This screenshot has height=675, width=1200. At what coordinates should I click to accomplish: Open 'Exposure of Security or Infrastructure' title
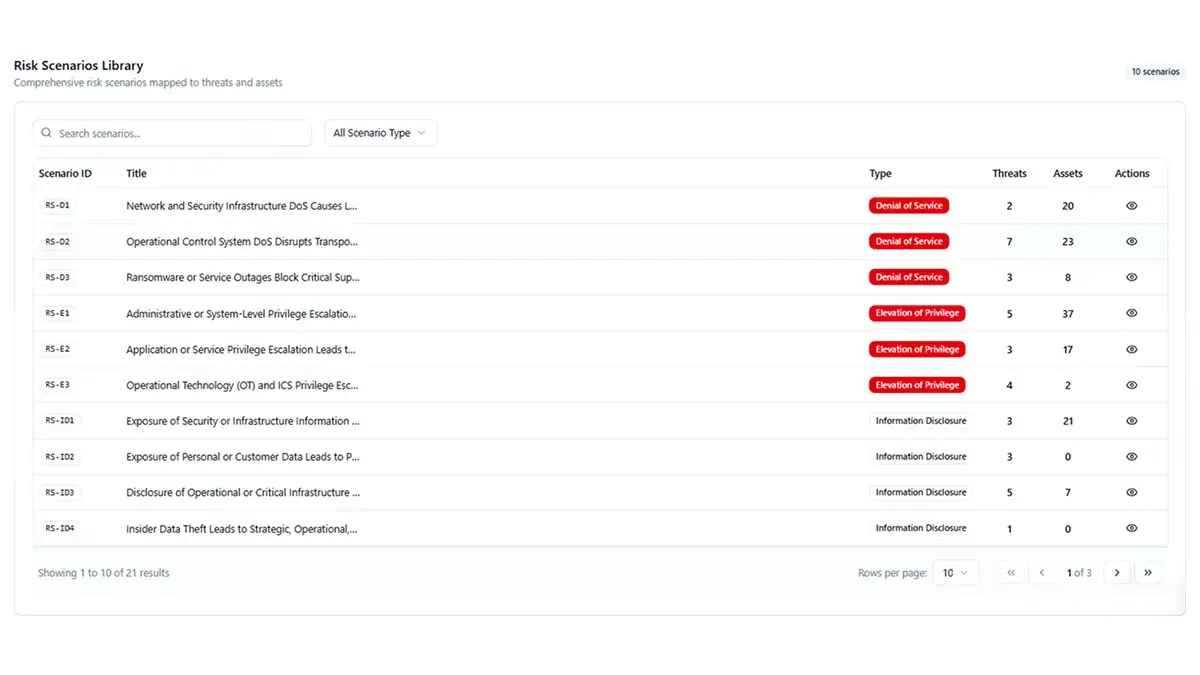tap(243, 421)
